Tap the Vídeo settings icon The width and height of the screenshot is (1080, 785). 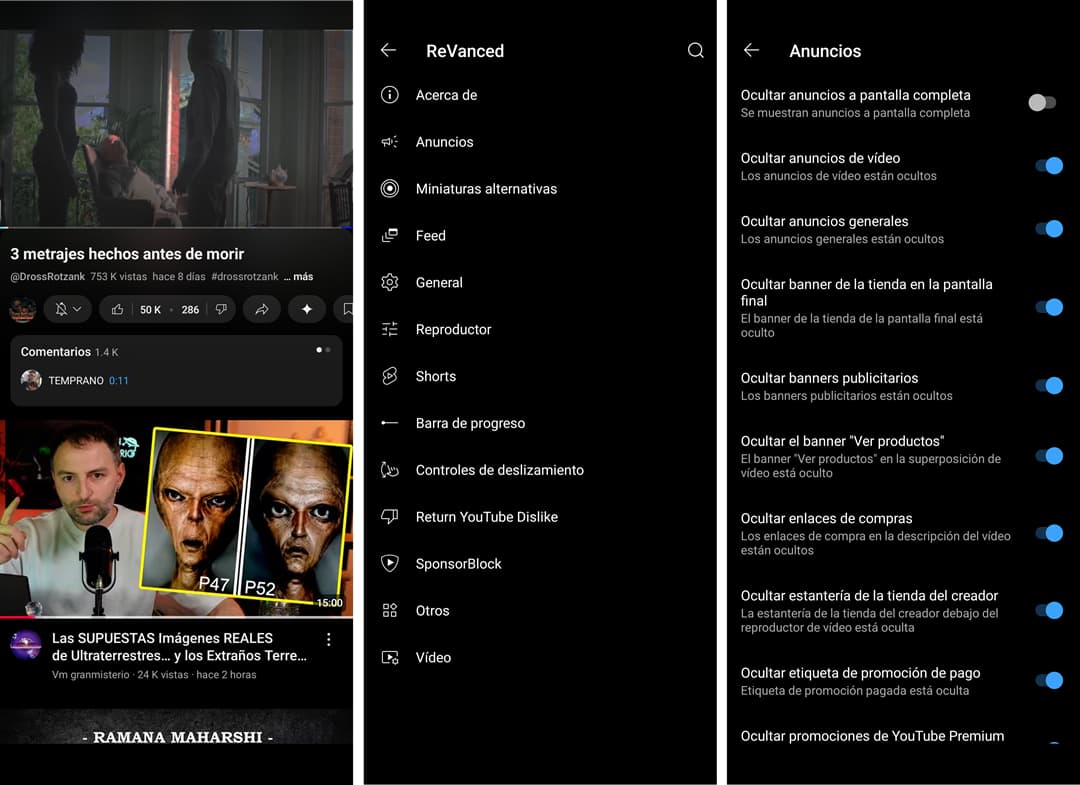[390, 658]
